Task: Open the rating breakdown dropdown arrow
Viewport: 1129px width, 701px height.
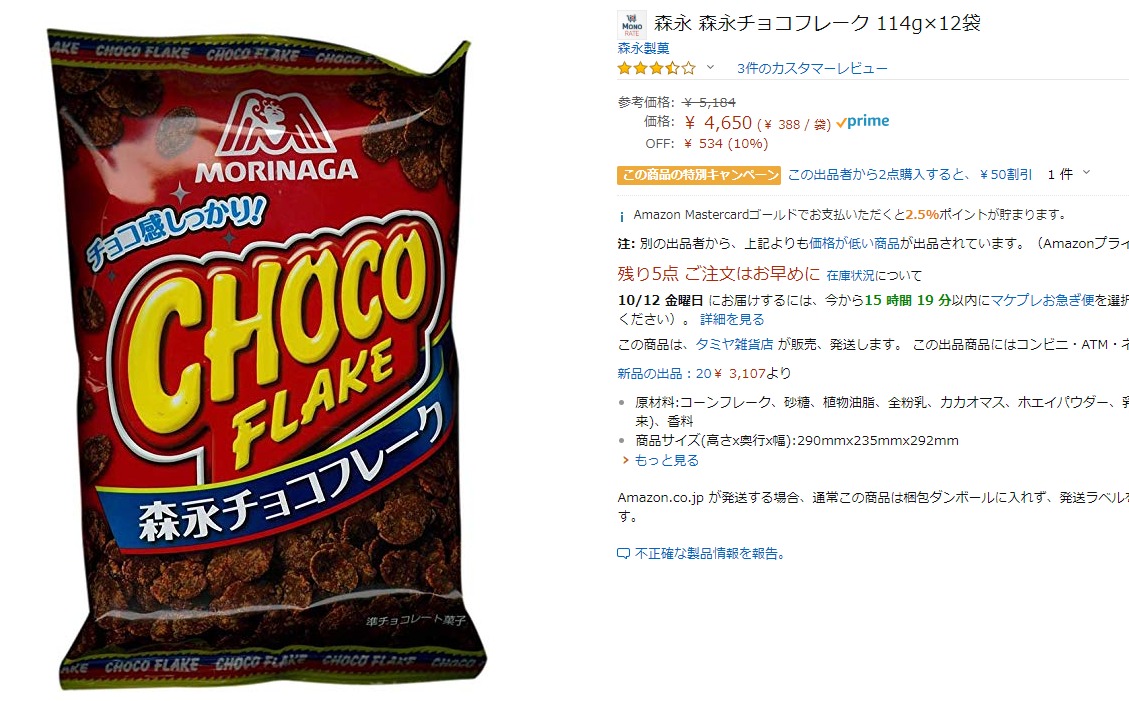Action: 710,68
